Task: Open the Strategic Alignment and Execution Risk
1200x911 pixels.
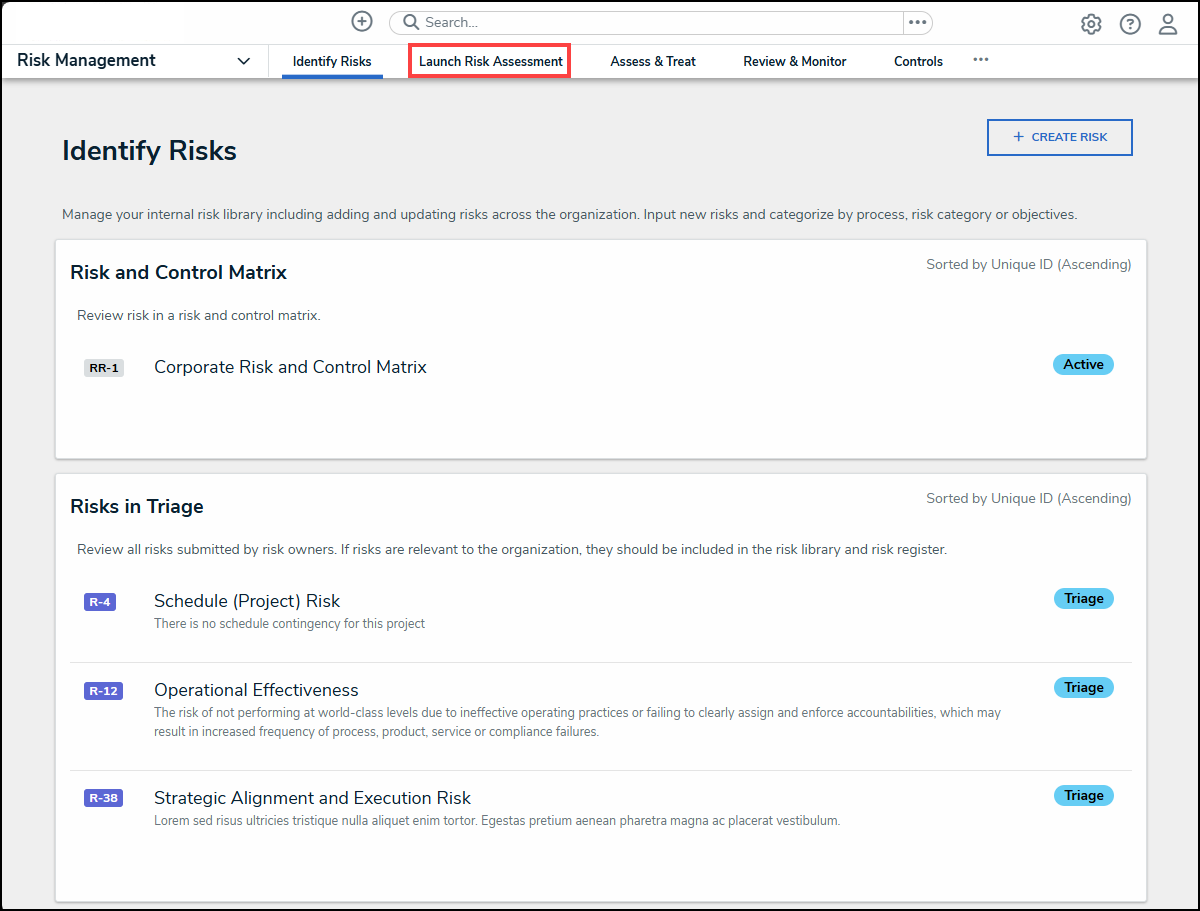Action: pos(312,797)
